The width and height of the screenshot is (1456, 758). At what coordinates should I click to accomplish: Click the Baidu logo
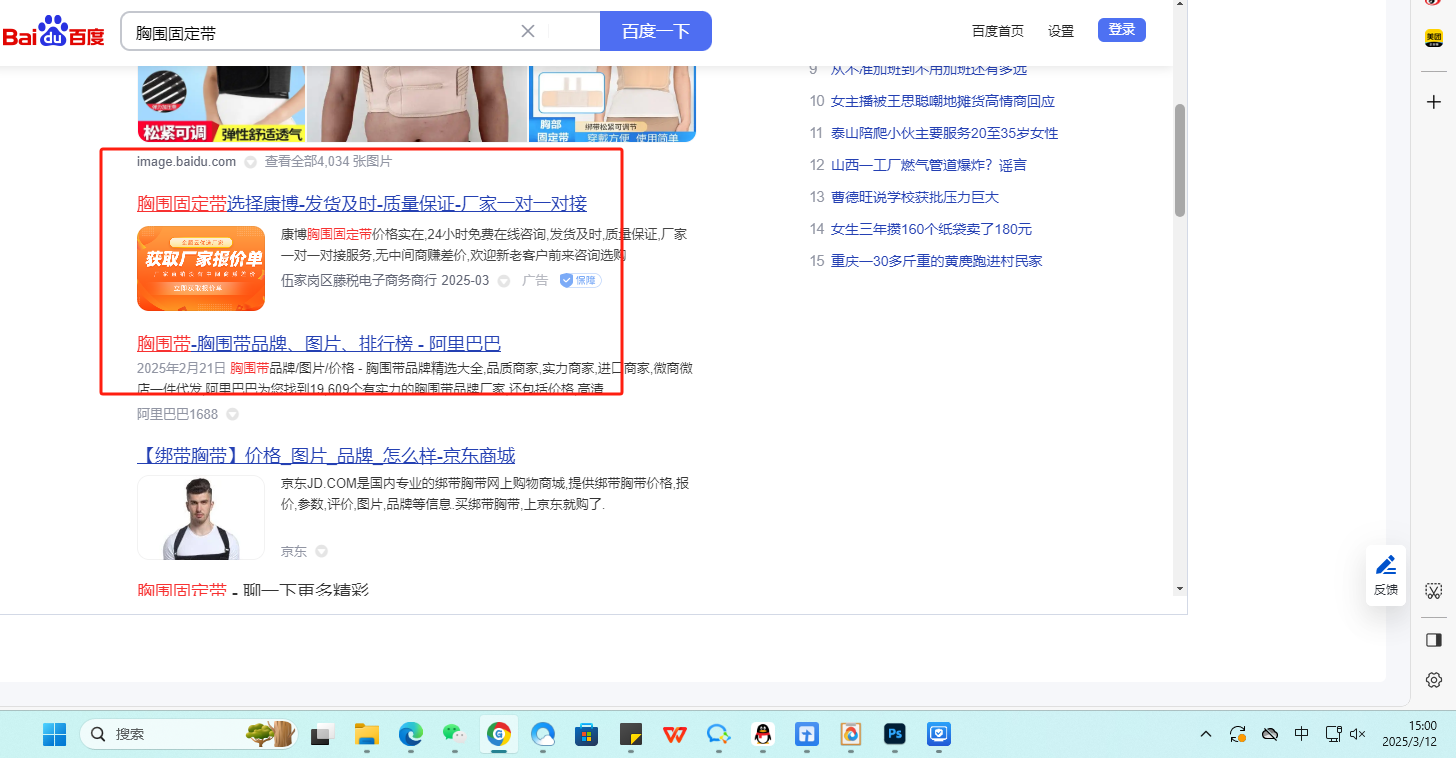coord(53,32)
